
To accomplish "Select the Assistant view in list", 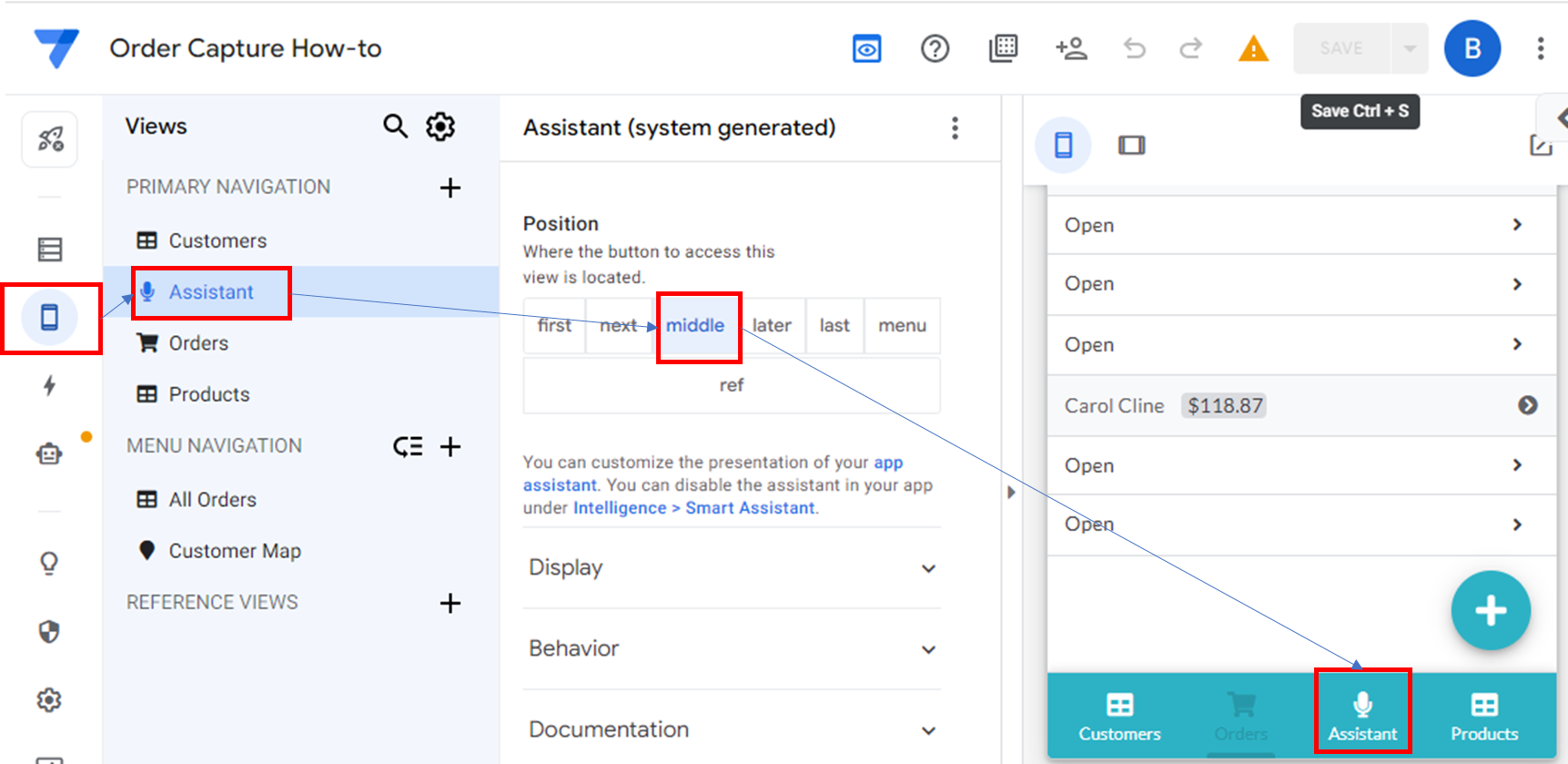I will click(x=300, y=291).
